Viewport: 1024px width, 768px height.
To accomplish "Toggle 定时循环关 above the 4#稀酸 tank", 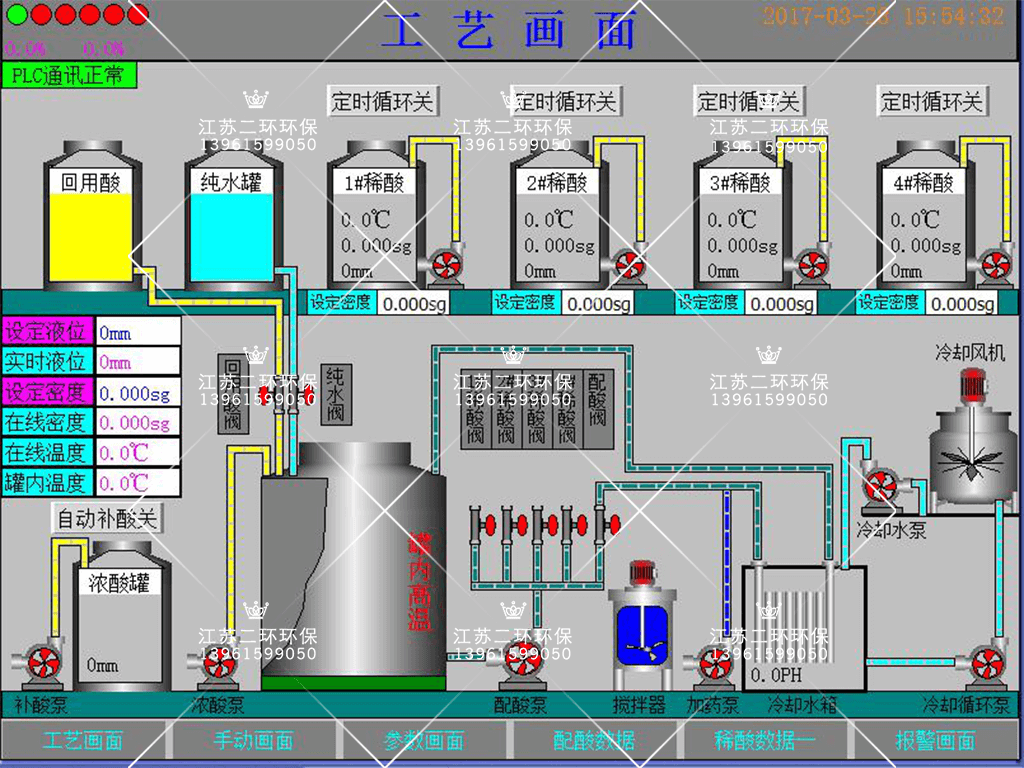I will 932,102.
